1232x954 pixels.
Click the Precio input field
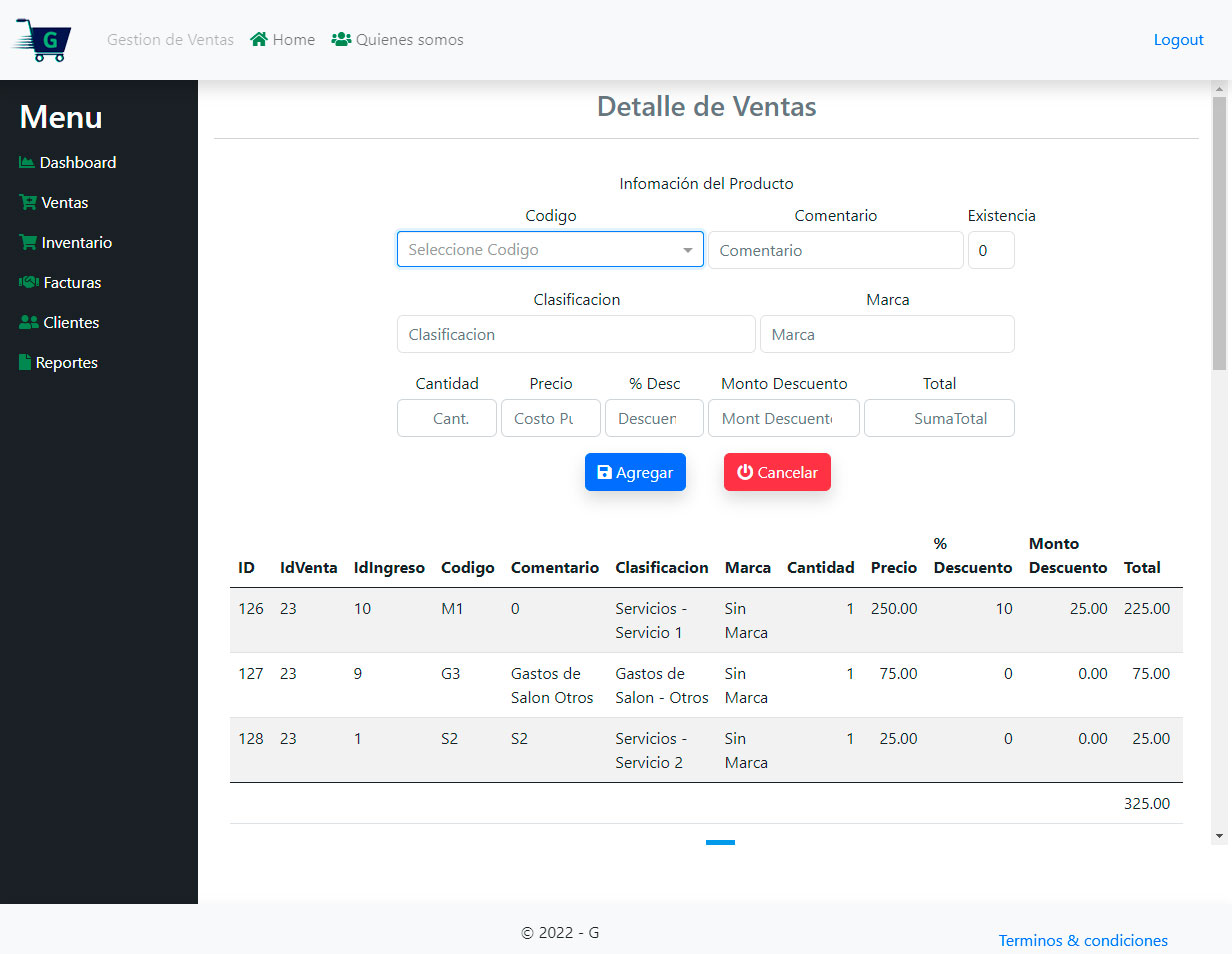[551, 418]
